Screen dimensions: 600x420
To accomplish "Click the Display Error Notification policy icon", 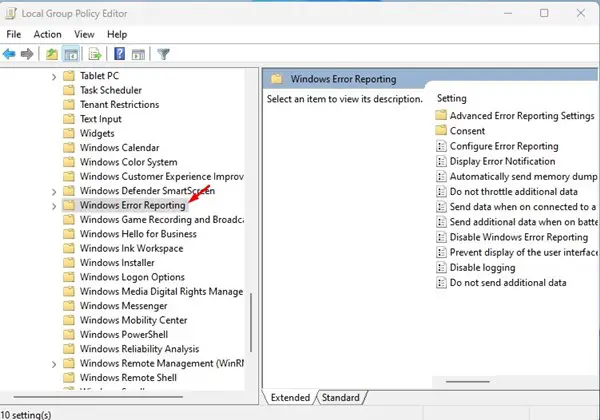I will [441, 161].
